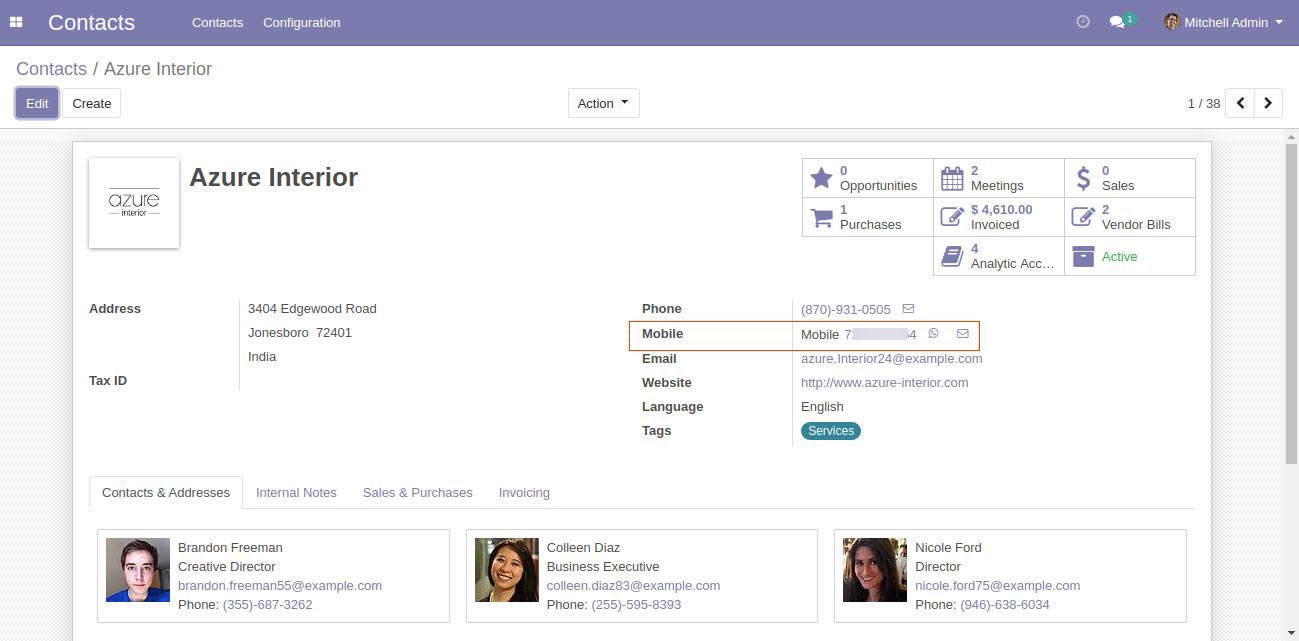
Task: Open the activities clock icon
Action: pyautogui.click(x=1083, y=22)
